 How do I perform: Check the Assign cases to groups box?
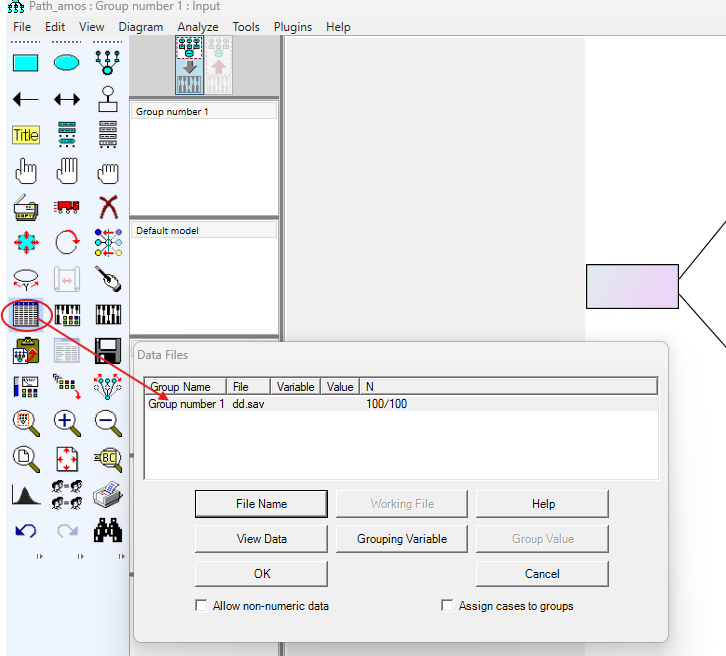pyautogui.click(x=447, y=606)
